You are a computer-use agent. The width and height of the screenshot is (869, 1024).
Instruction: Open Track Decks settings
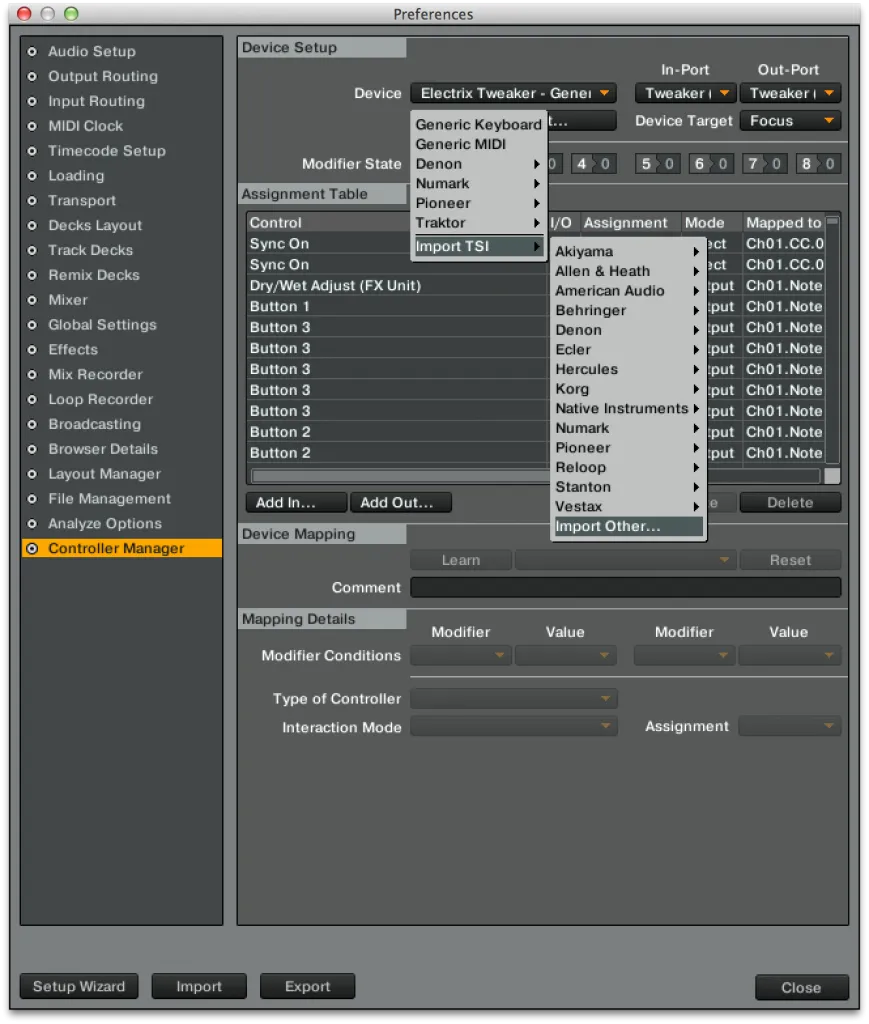tap(90, 250)
